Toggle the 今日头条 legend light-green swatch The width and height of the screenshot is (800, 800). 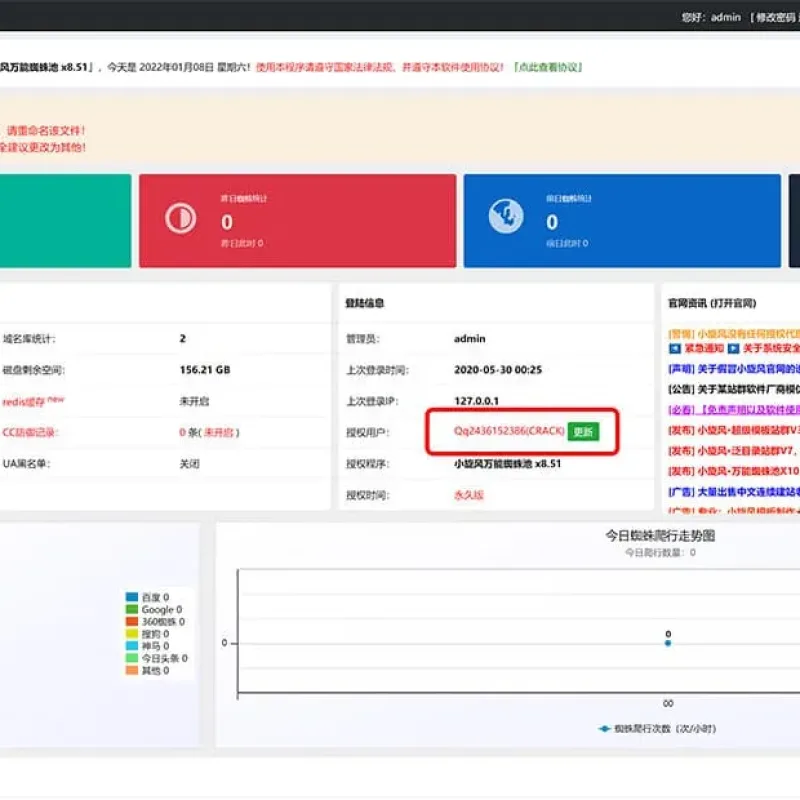[132, 658]
